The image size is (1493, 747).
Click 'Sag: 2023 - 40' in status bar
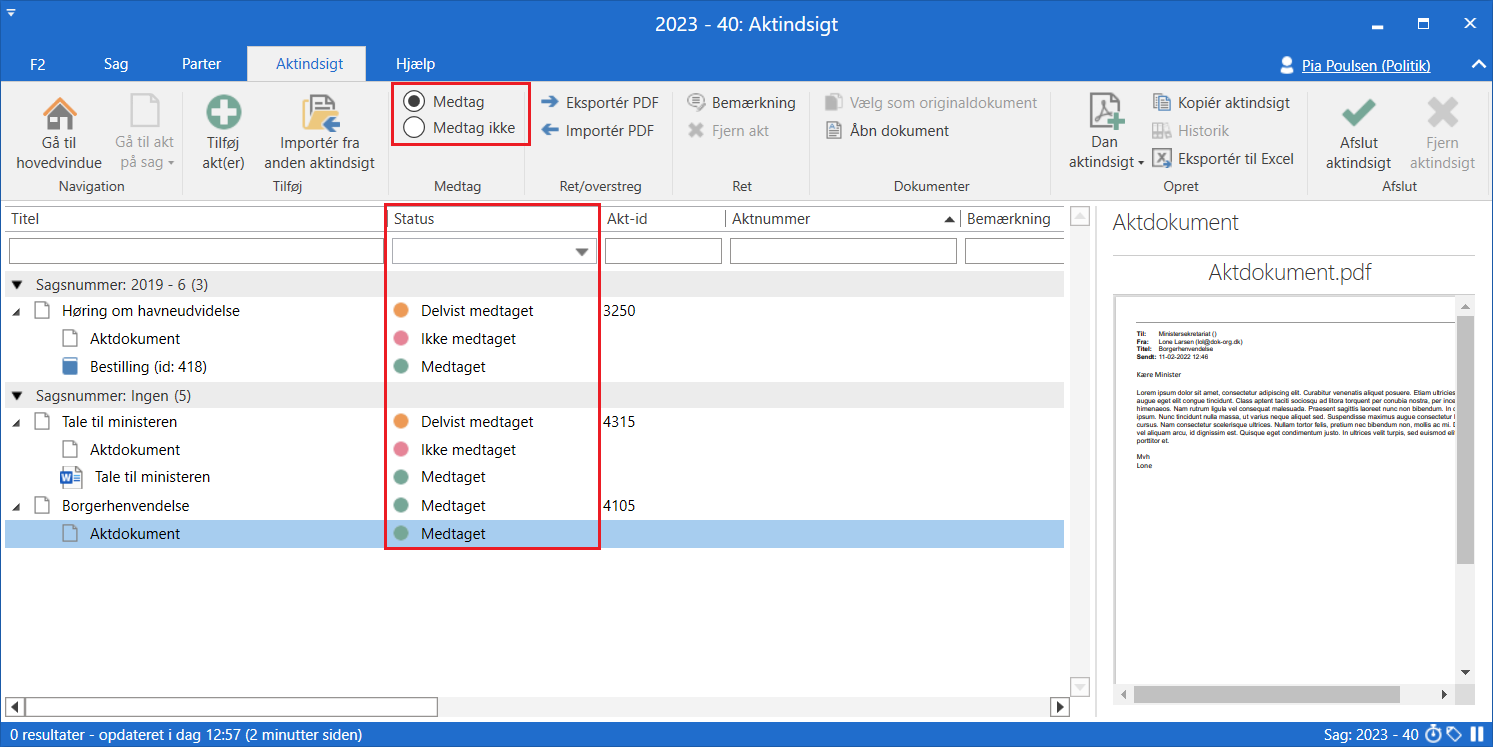(x=1370, y=735)
